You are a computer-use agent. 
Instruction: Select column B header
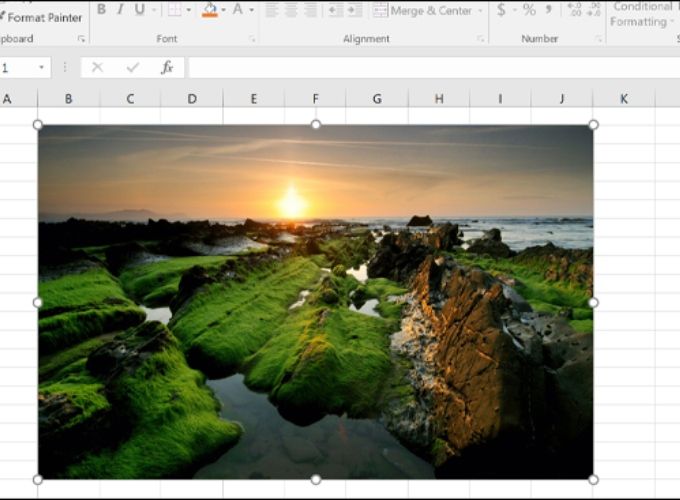click(x=69, y=98)
